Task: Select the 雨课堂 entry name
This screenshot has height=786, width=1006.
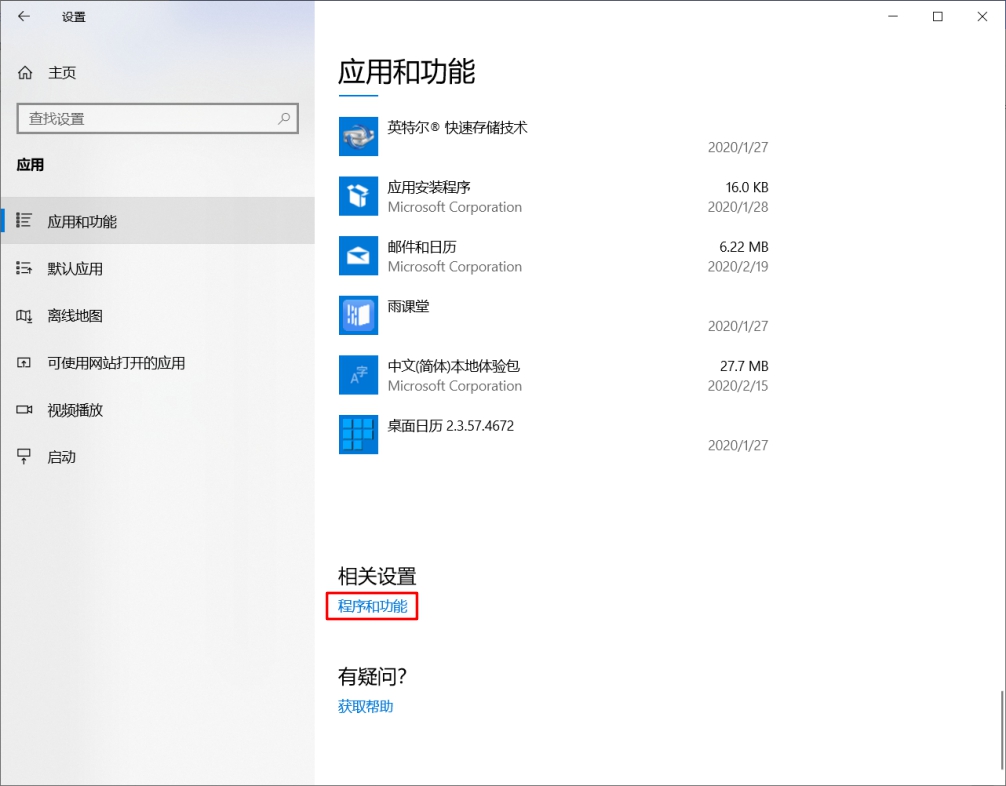Action: pyautogui.click(x=408, y=307)
